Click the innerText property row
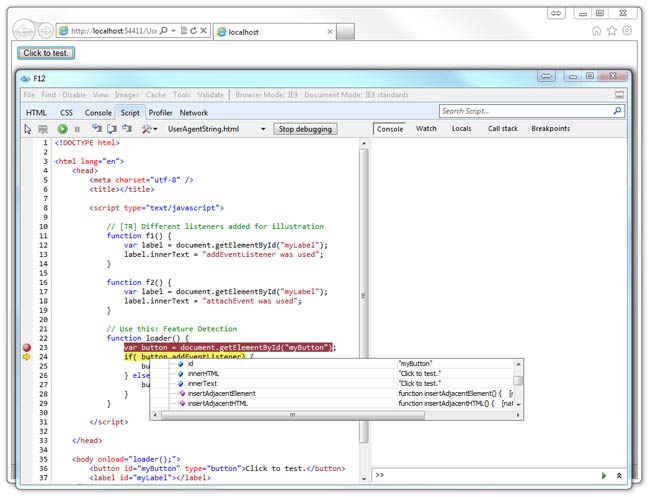 [334, 383]
